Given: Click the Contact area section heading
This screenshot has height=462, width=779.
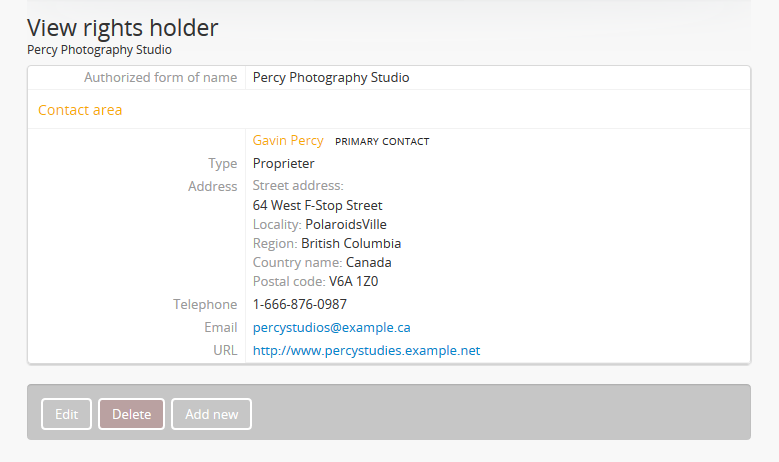Looking at the screenshot, I should [80, 110].
